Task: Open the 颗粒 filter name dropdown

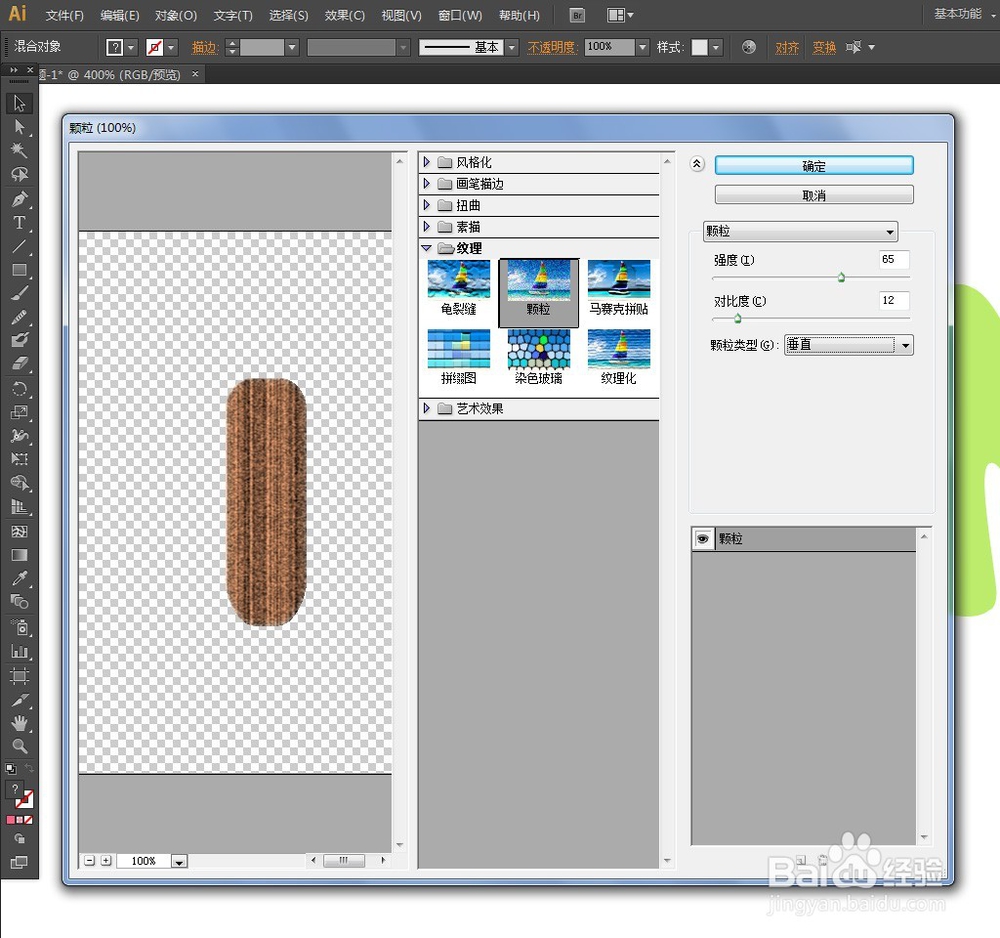Action: point(800,231)
